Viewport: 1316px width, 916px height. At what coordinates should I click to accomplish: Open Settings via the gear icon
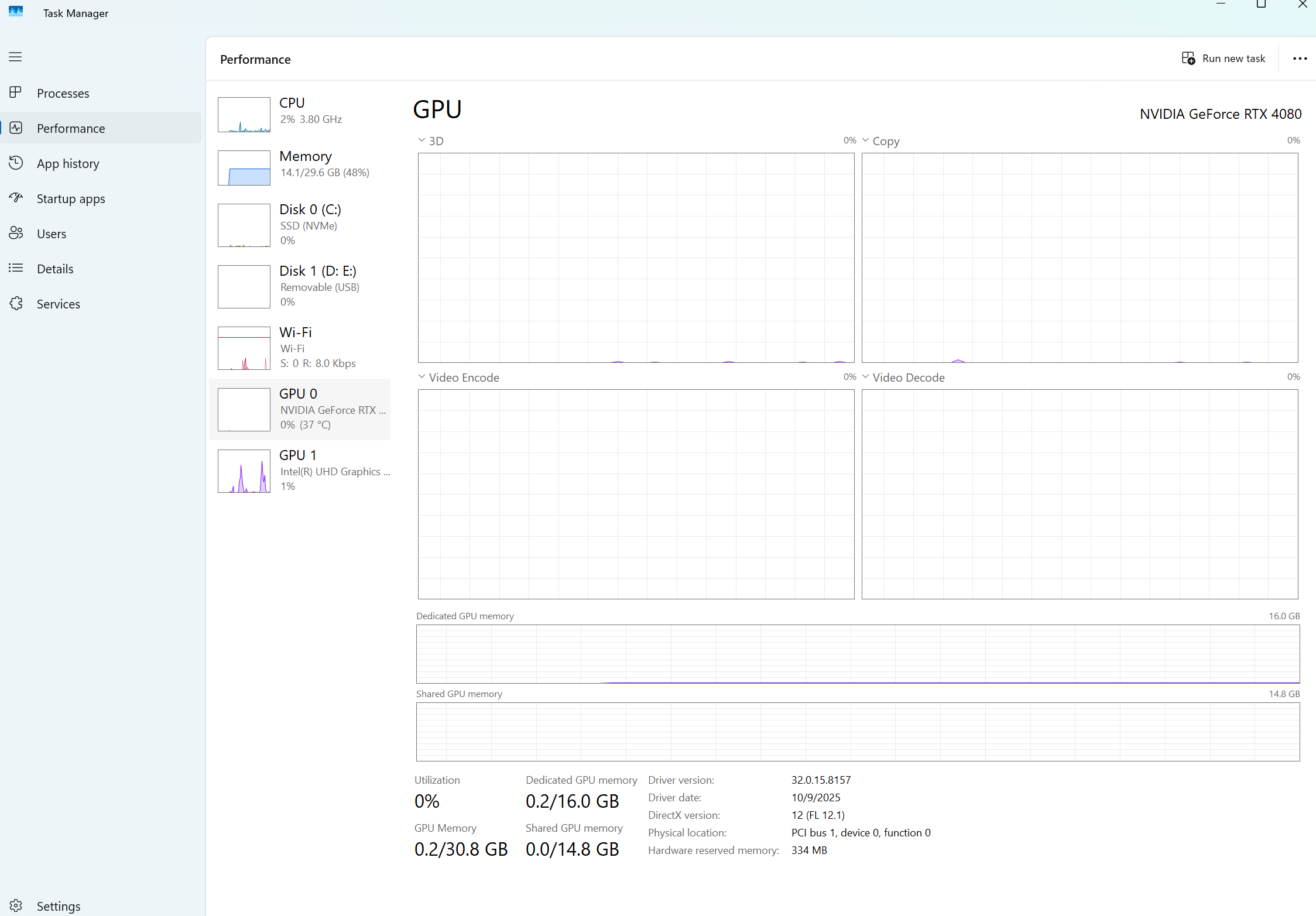click(x=16, y=905)
